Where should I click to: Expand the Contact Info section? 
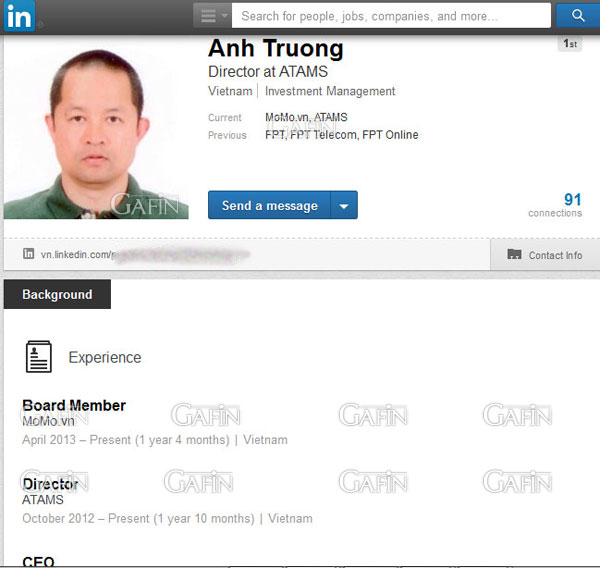[555, 255]
